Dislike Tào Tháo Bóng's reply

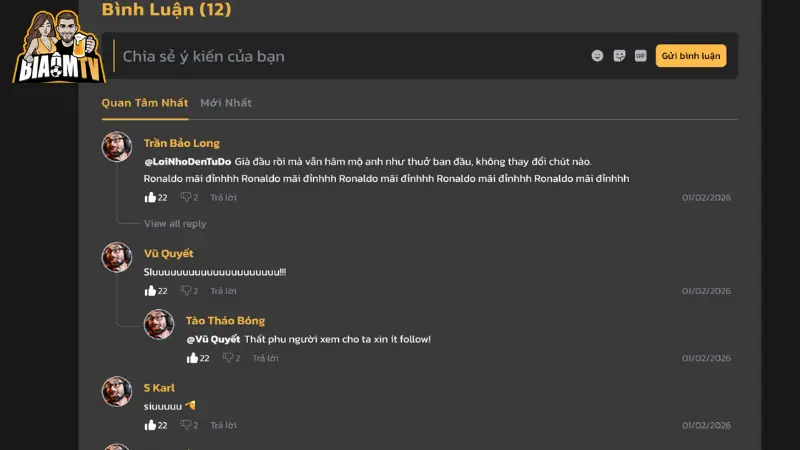227,358
